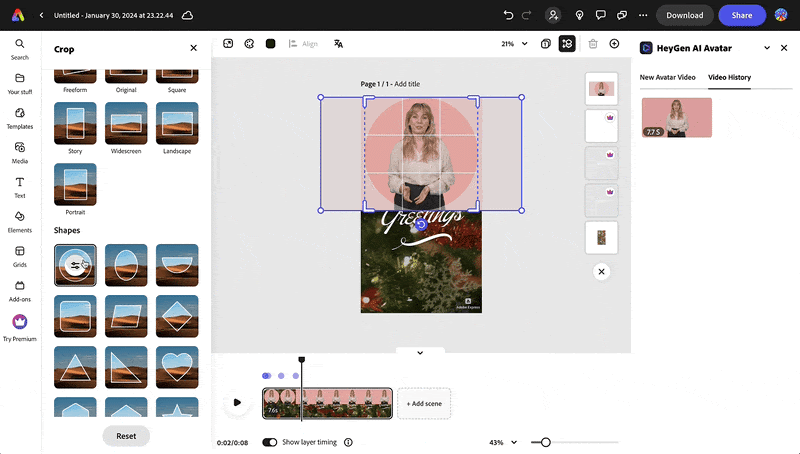
Task: Open the chat bubbles icon in the top bar
Action: [x=621, y=15]
